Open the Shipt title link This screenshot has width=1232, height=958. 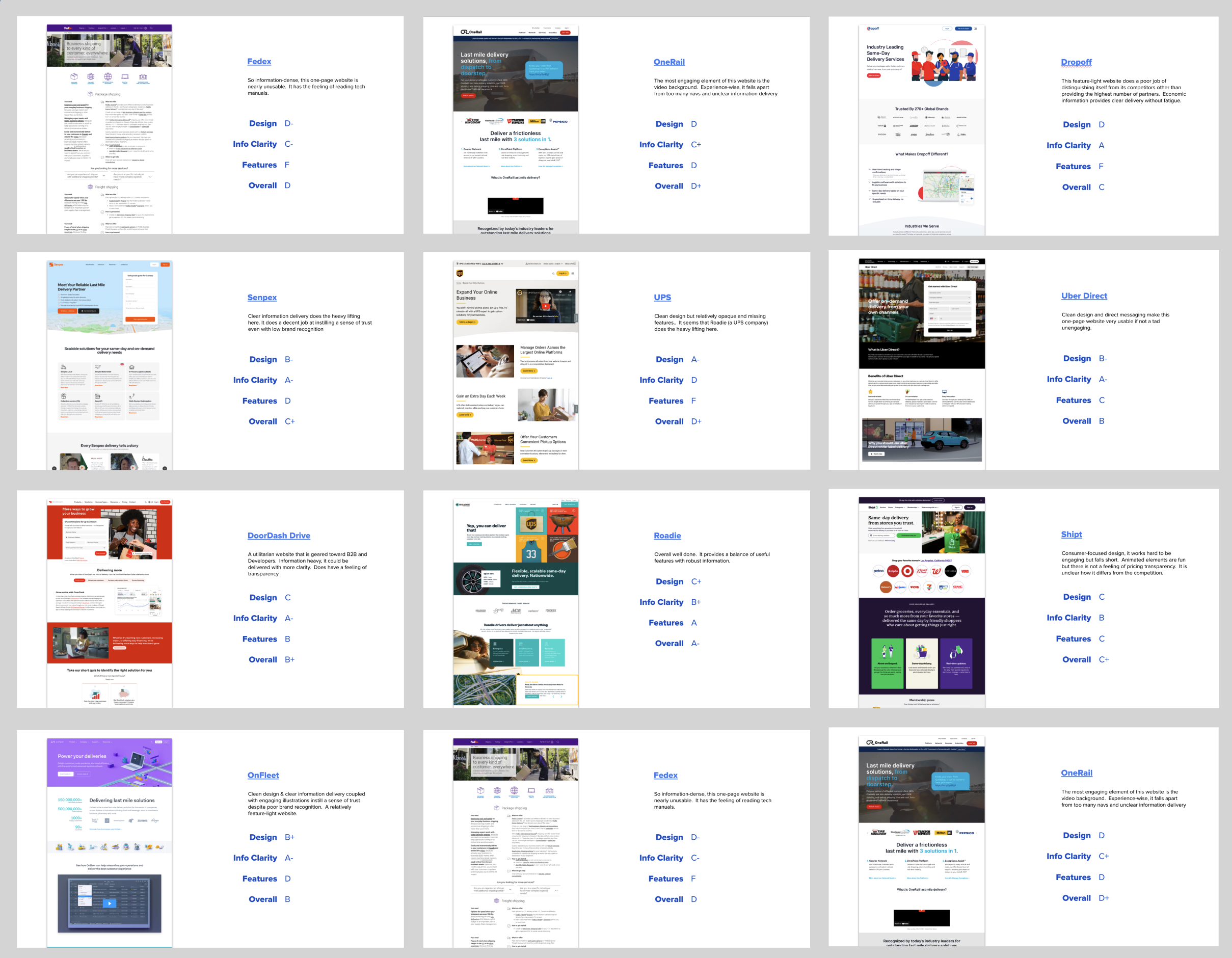click(1071, 535)
